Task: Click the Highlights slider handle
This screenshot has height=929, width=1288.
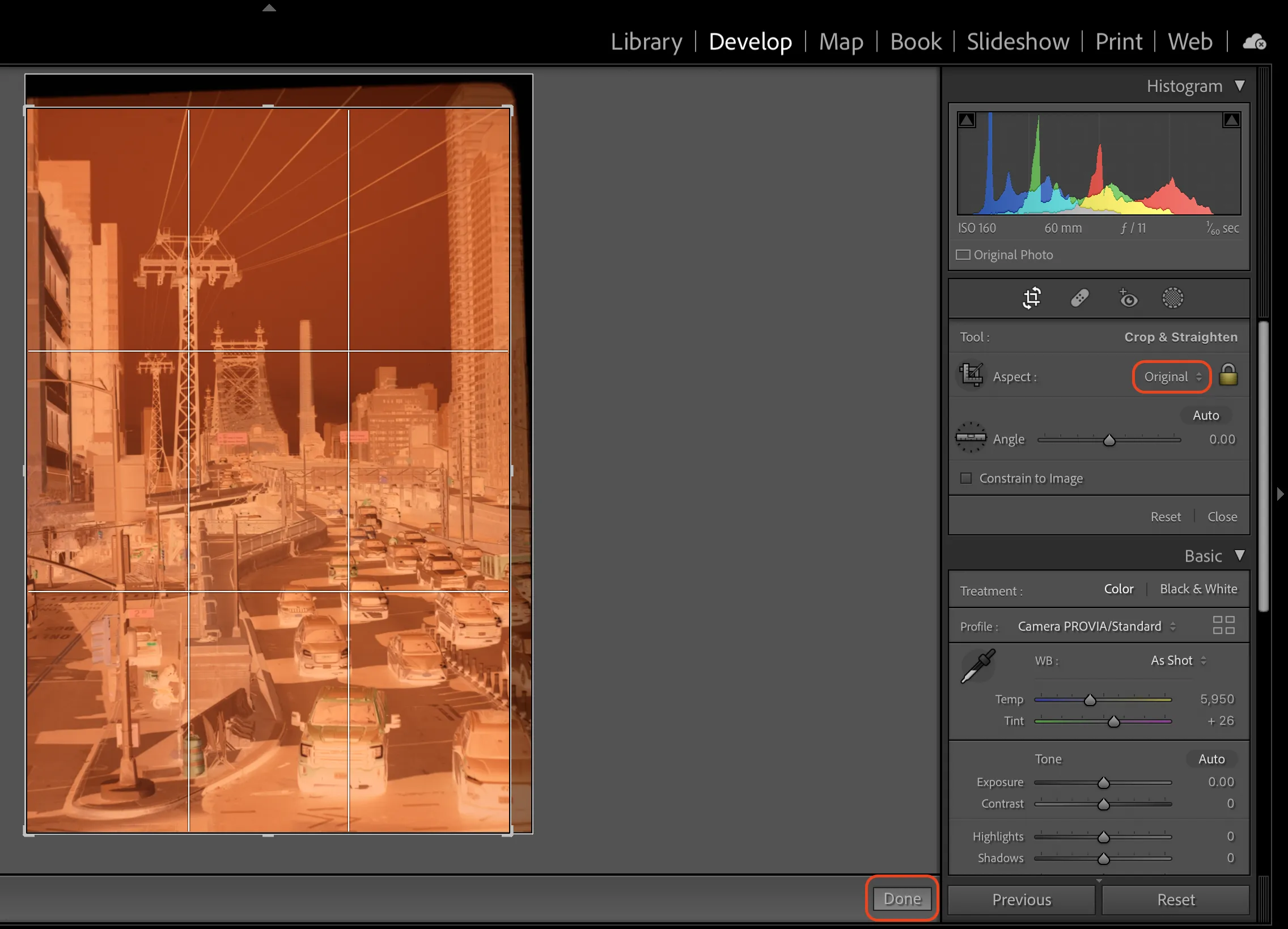Action: 1103,837
